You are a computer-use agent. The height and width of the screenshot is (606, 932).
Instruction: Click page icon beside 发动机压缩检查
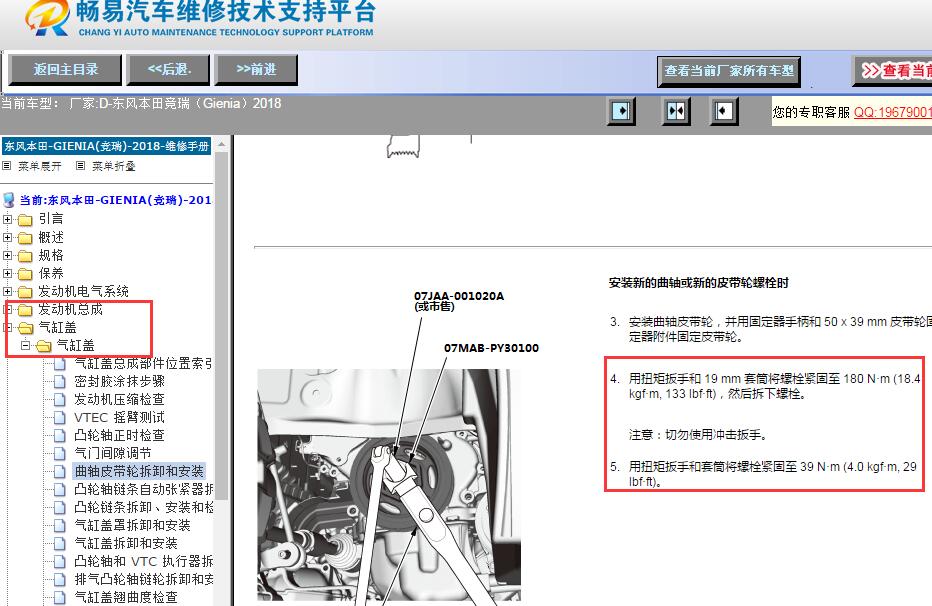59,399
